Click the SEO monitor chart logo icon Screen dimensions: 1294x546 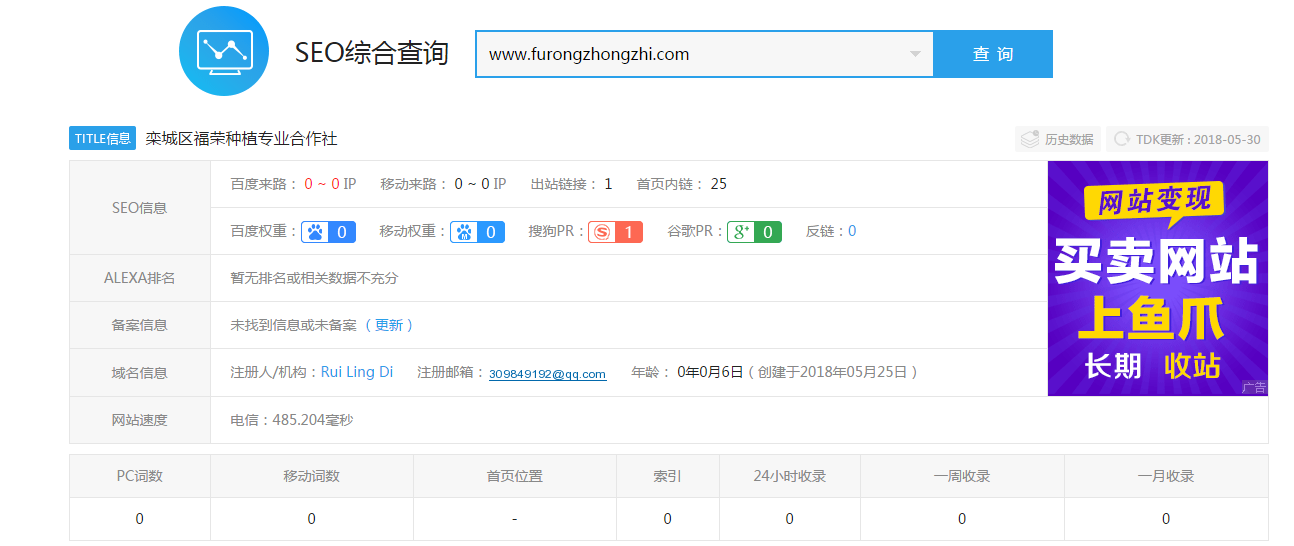(x=224, y=51)
